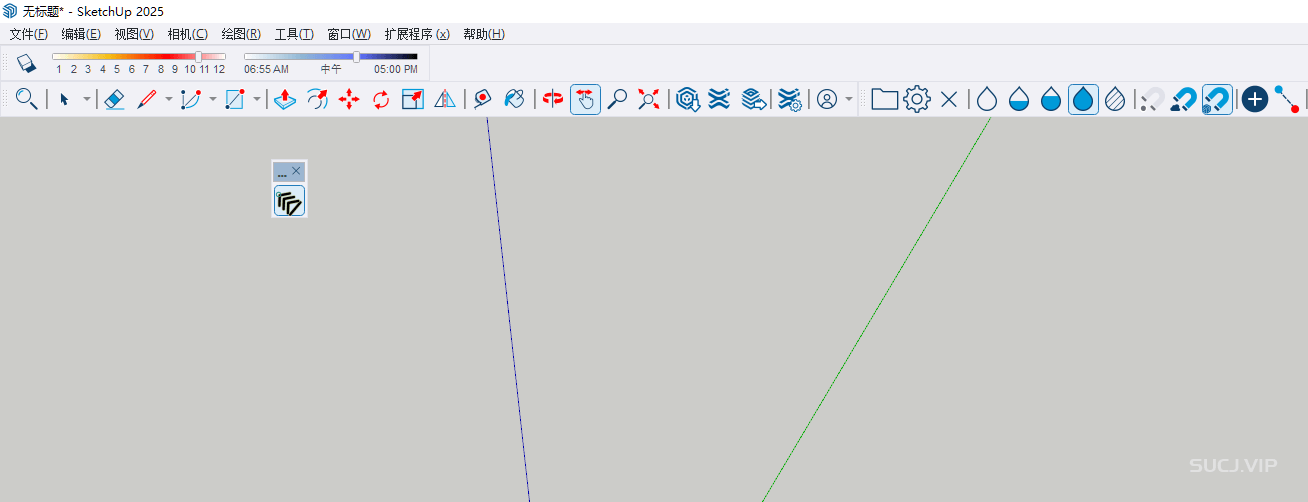Activate the Tape Measure tool
Screen dimensions: 1308x502
coord(483,99)
